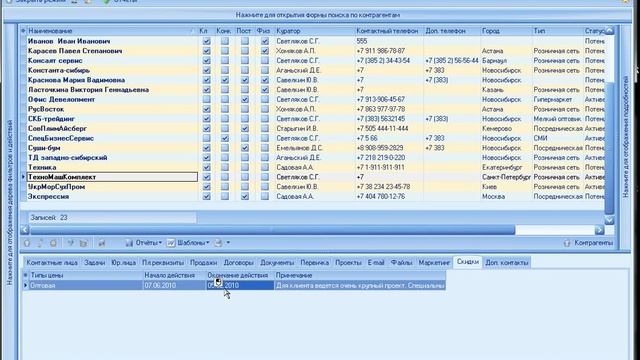The width and height of the screenshot is (640, 360).
Task: Expand the details panel on the right edge
Action: (x=625, y=137)
